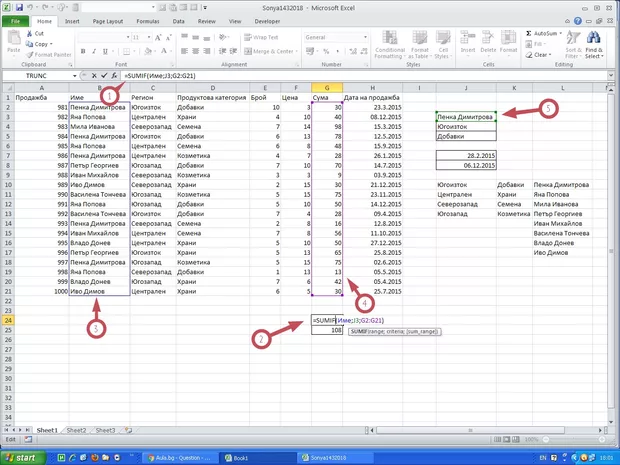Switch to the Sheet2 worksheet tab
This screenshot has width=620, height=465.
78,430
